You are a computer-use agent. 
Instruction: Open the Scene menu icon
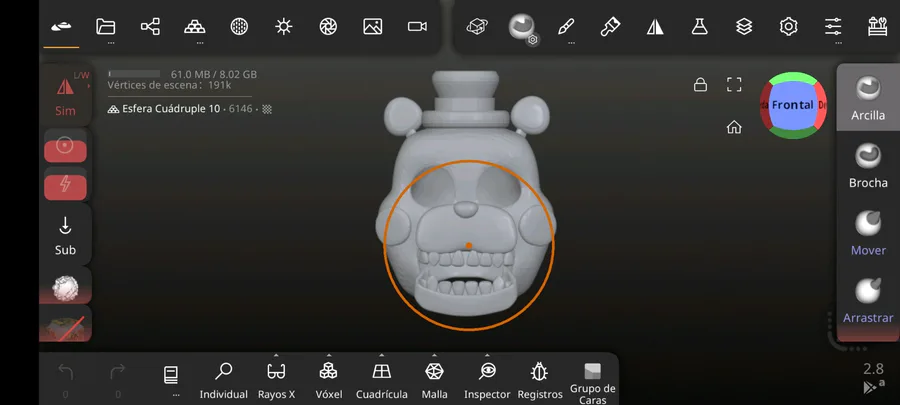tap(61, 27)
